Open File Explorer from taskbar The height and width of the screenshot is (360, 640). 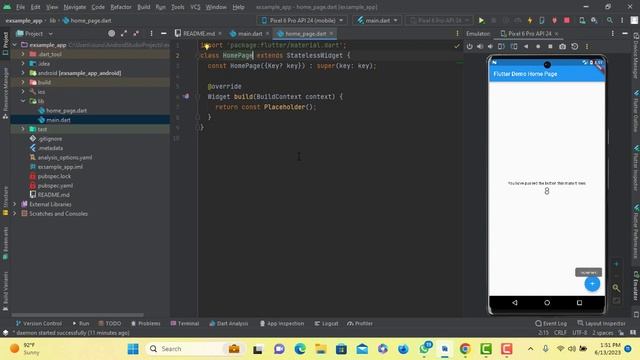coord(321,349)
